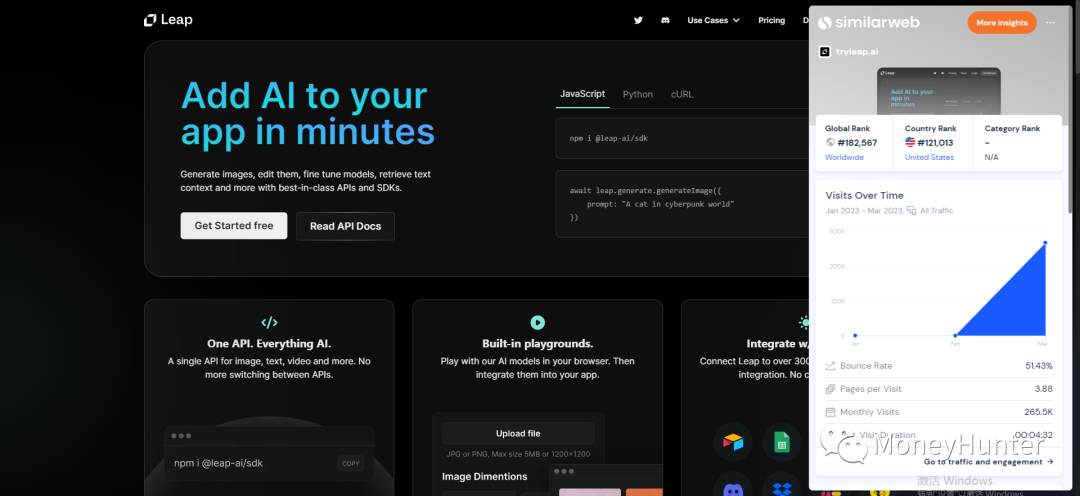Open the Leap Twitter icon link
Image resolution: width=1080 pixels, height=496 pixels.
(x=638, y=21)
